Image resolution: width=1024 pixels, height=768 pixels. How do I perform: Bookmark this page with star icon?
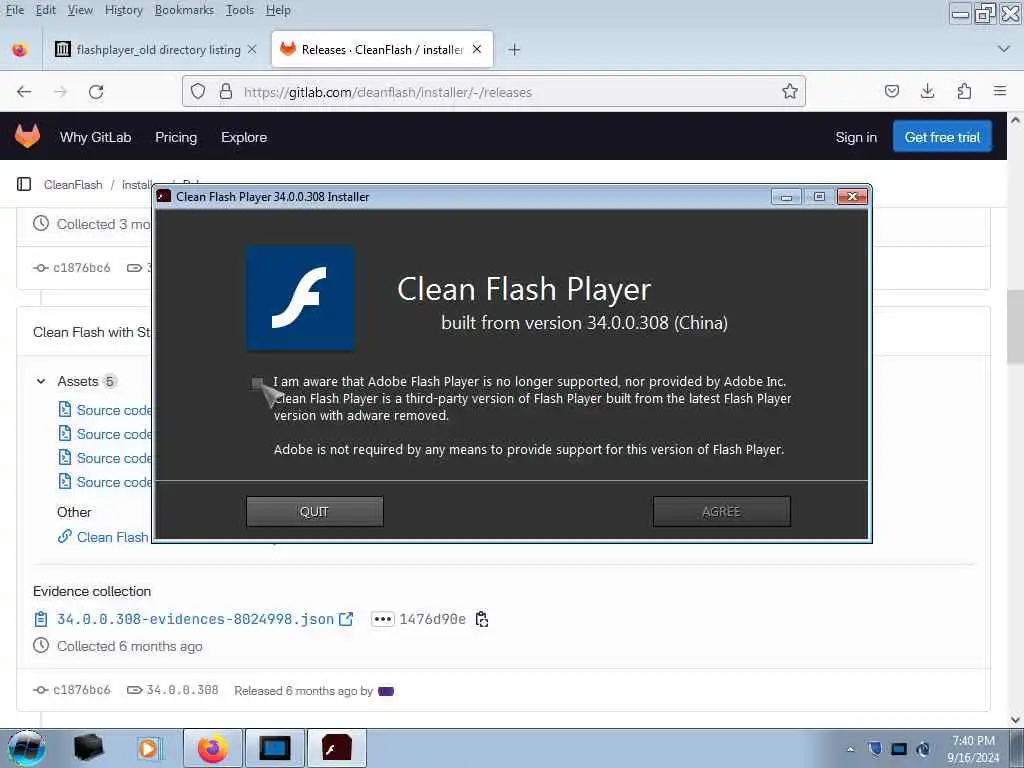pos(790,91)
